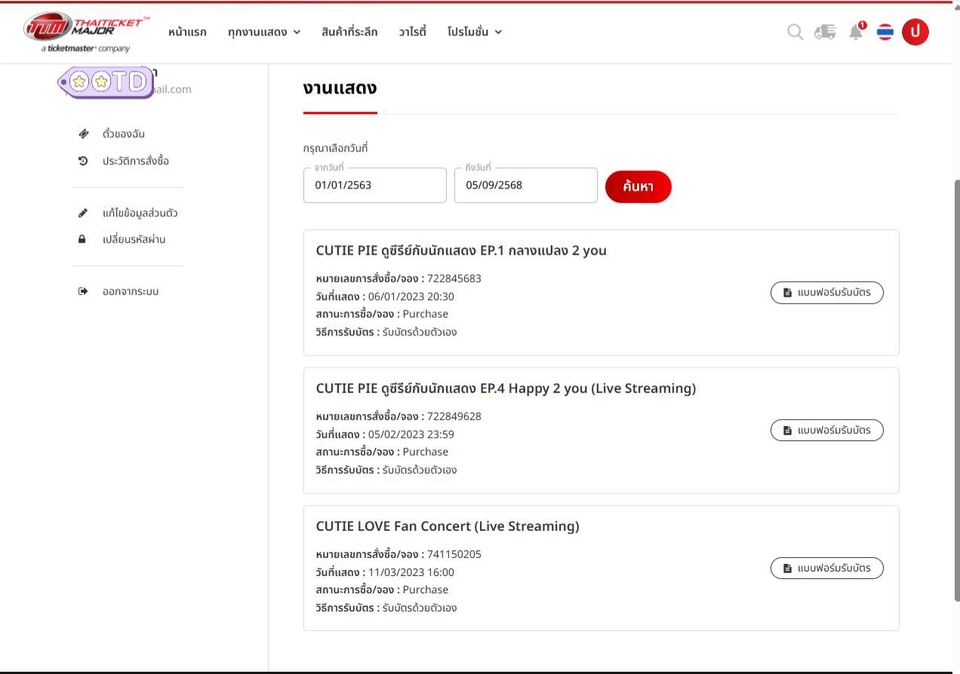Expand the โปรโมชั่น dropdown menu

click(x=474, y=32)
